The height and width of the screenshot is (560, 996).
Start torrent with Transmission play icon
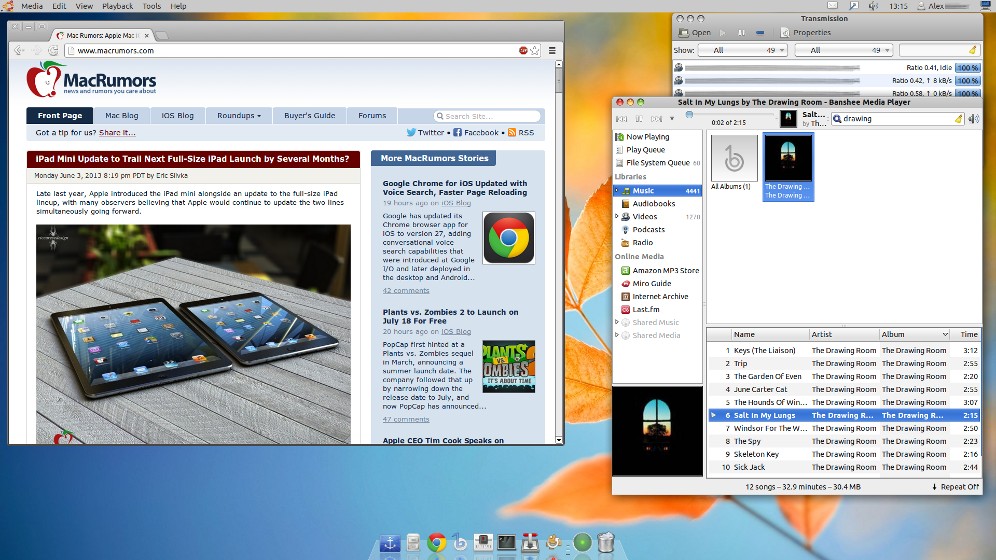coord(722,32)
